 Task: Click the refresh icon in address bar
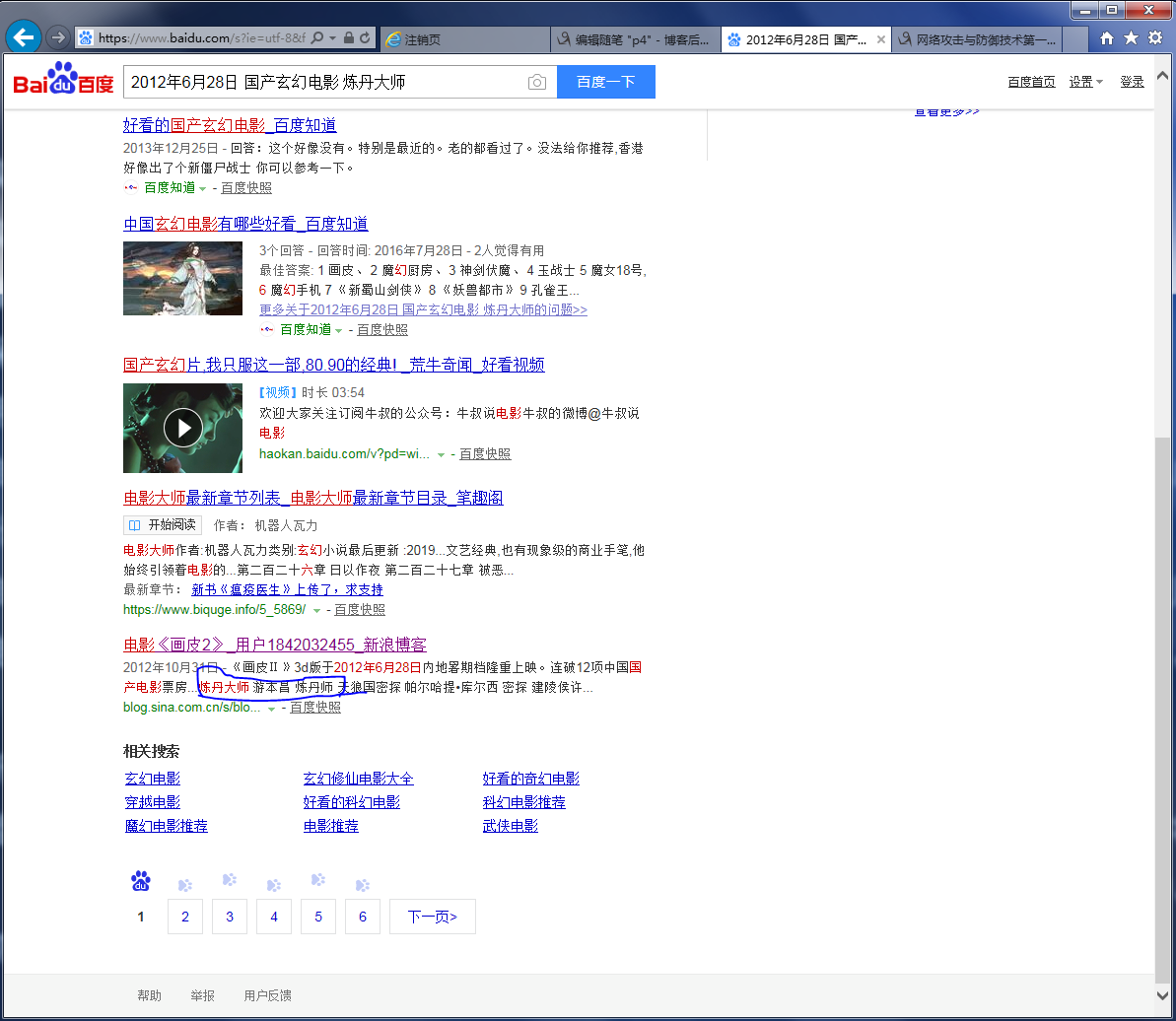pos(365,37)
